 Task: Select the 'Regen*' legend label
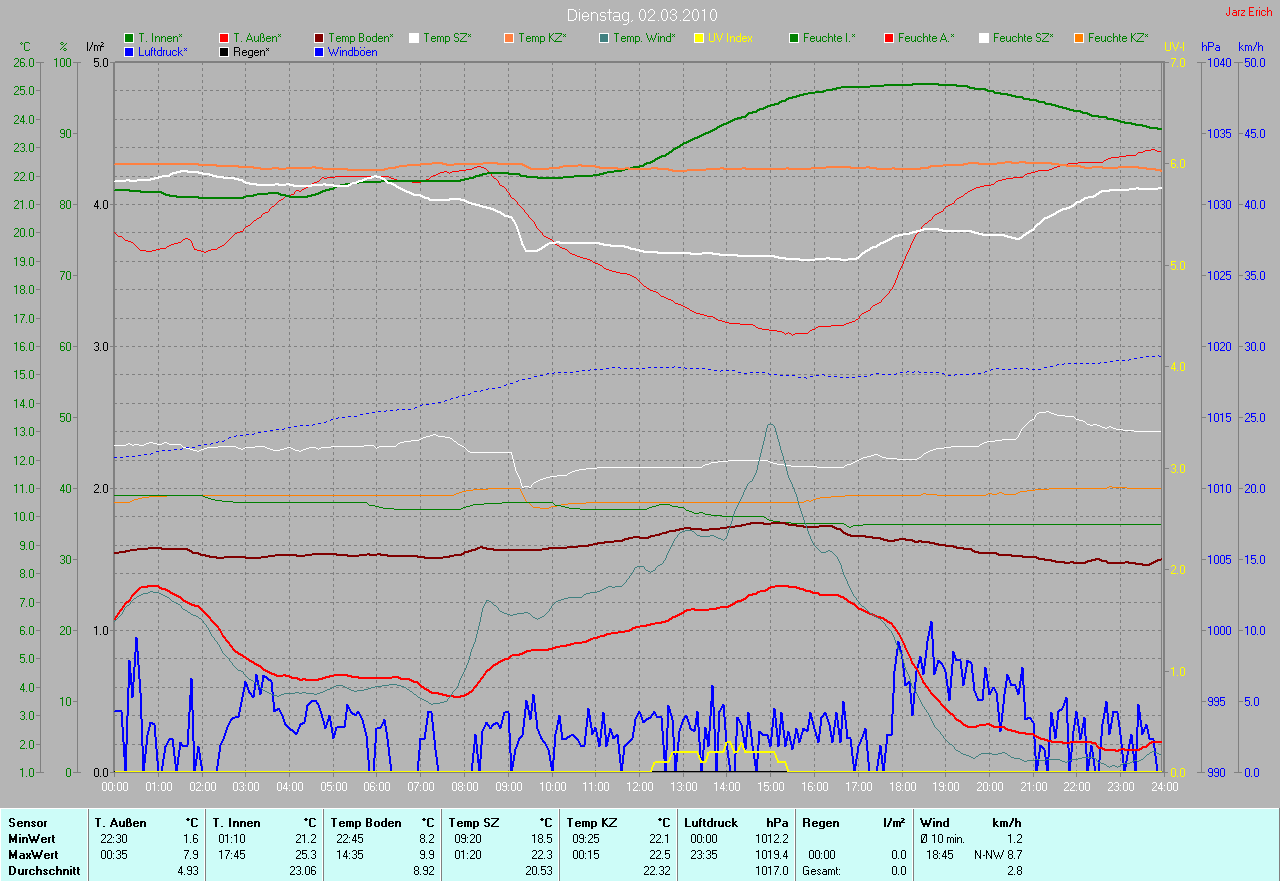[x=251, y=52]
